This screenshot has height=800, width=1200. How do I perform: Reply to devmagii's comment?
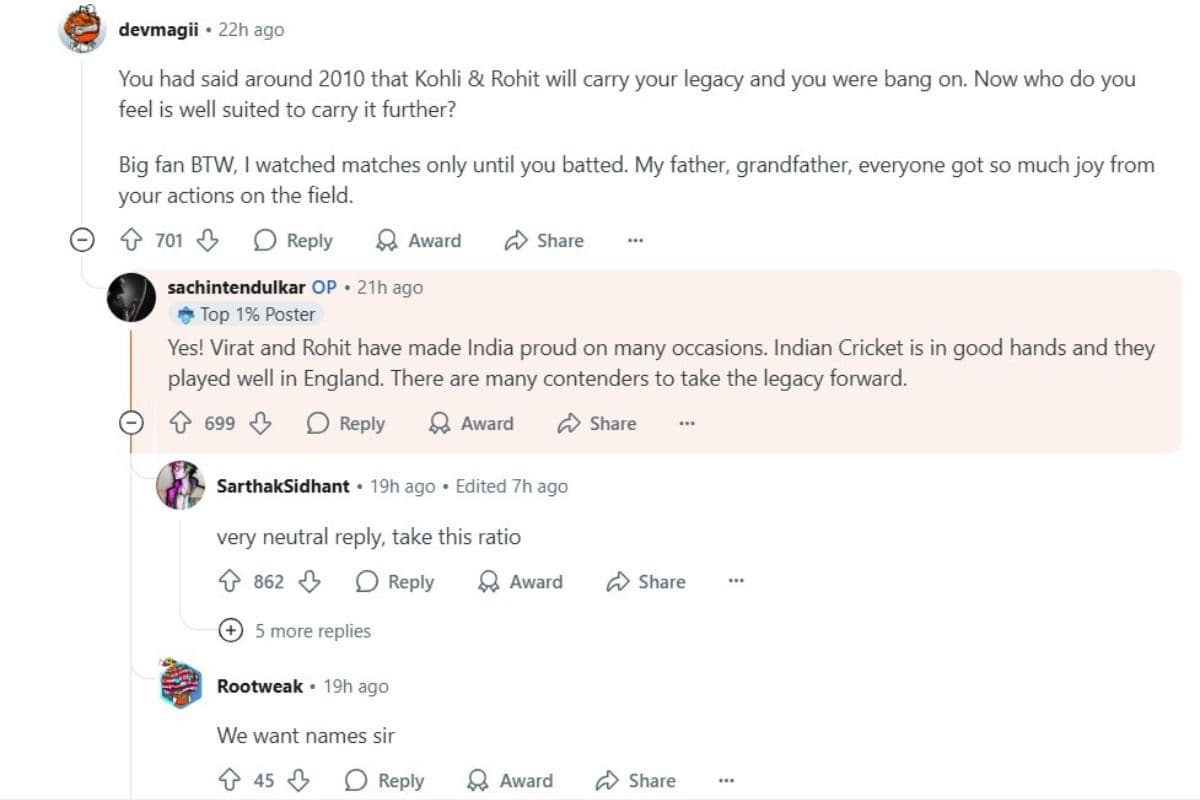pyautogui.click(x=293, y=241)
